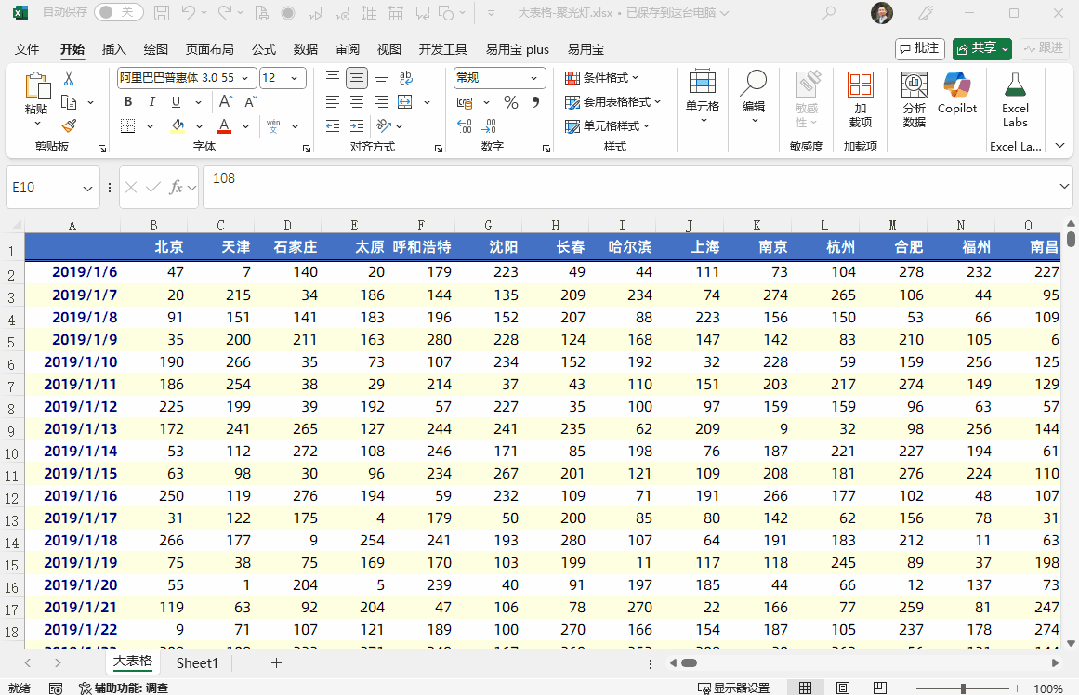This screenshot has width=1079, height=695.
Task: Click the Paste clipboard icon
Action: pyautogui.click(x=36, y=86)
